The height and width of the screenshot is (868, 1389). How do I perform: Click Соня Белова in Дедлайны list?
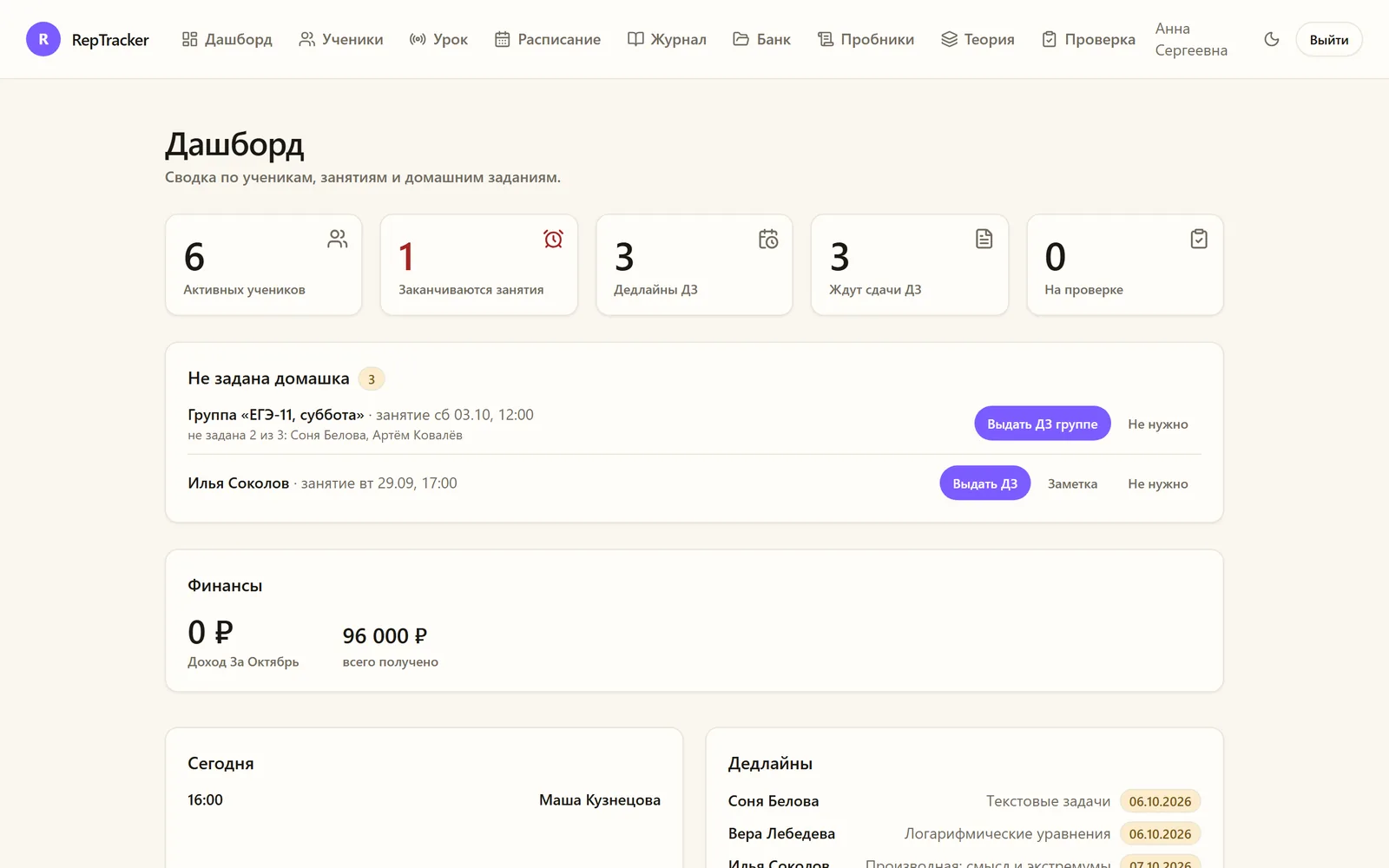tap(773, 801)
